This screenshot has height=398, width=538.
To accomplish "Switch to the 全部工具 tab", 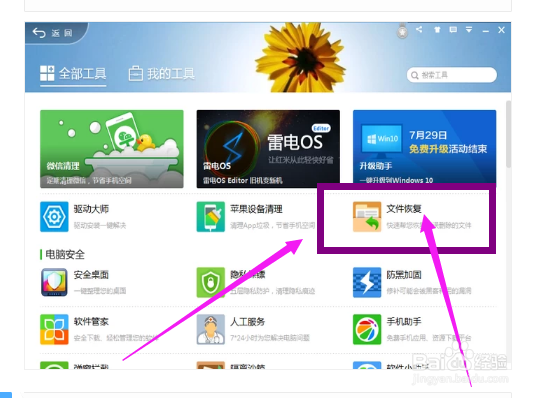I will [x=73, y=73].
